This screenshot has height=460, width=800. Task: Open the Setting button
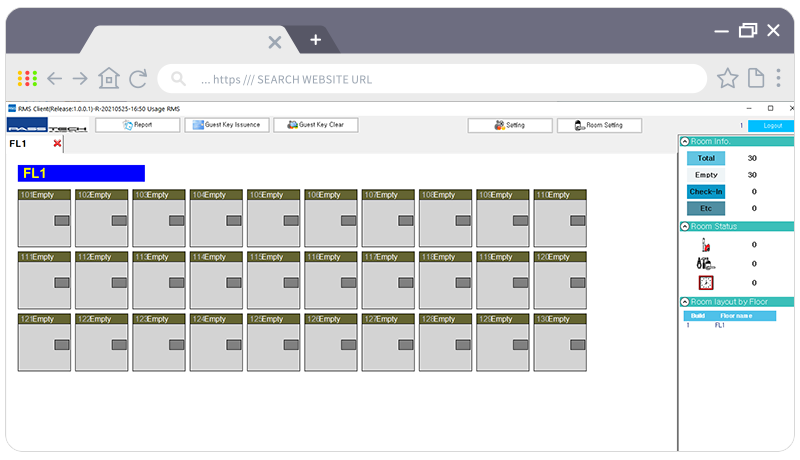[510, 125]
